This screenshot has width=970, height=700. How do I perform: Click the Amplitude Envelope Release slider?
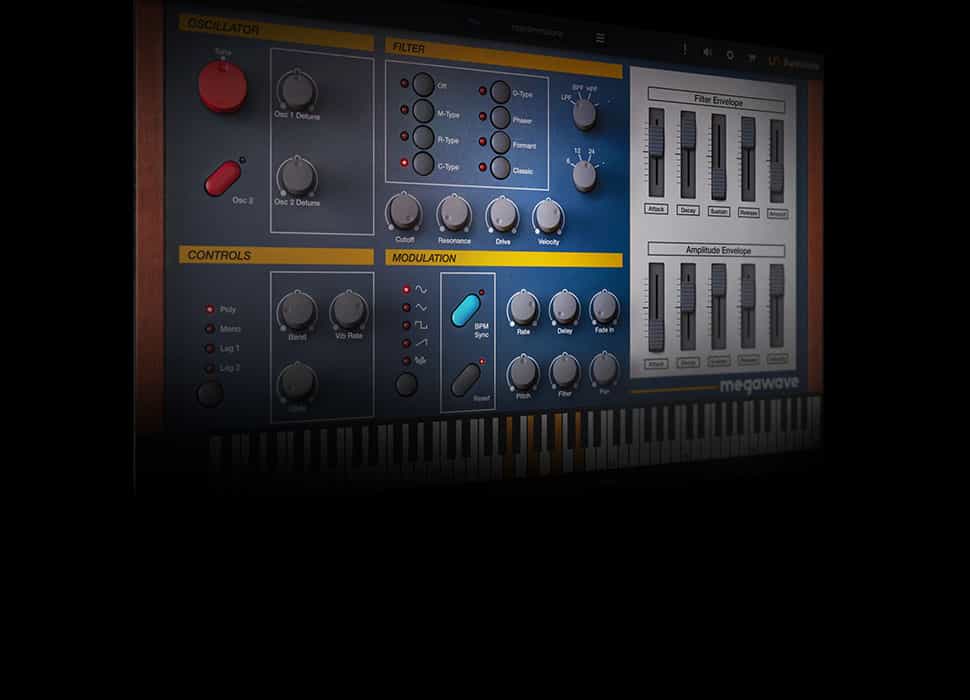[748, 306]
